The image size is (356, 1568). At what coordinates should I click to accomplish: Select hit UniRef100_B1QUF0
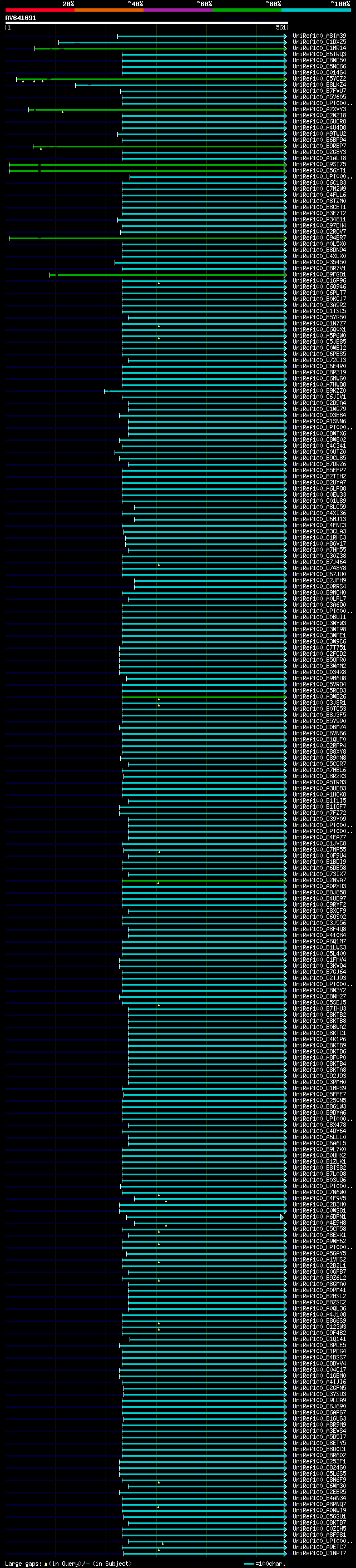(x=319, y=740)
